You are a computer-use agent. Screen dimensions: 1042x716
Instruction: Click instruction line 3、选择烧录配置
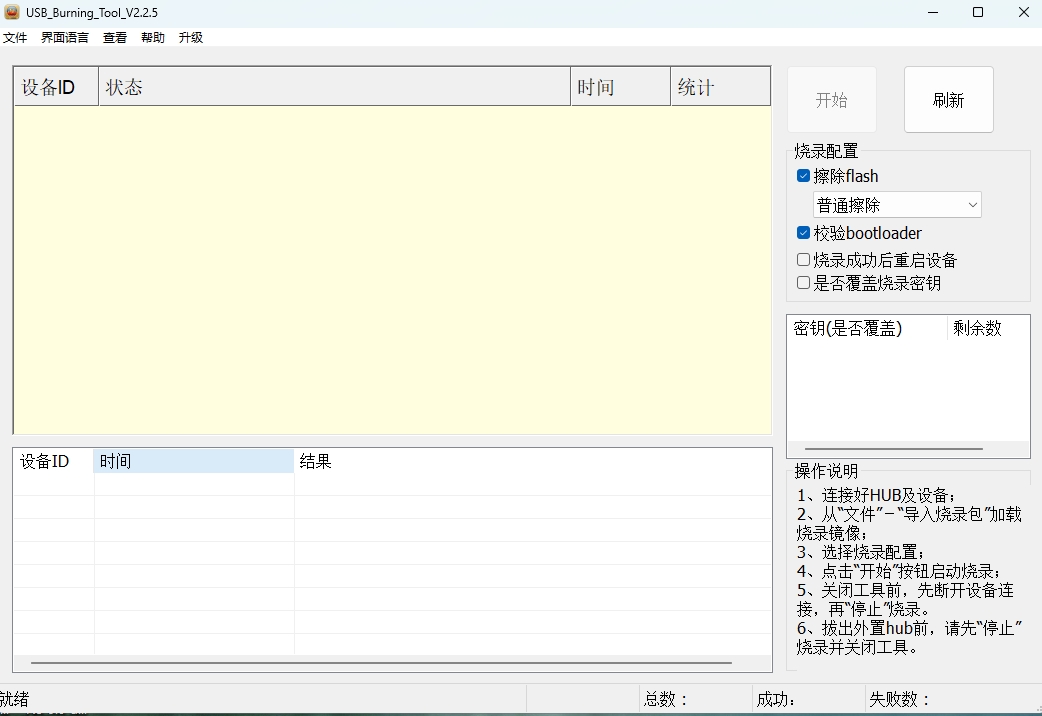coord(861,552)
